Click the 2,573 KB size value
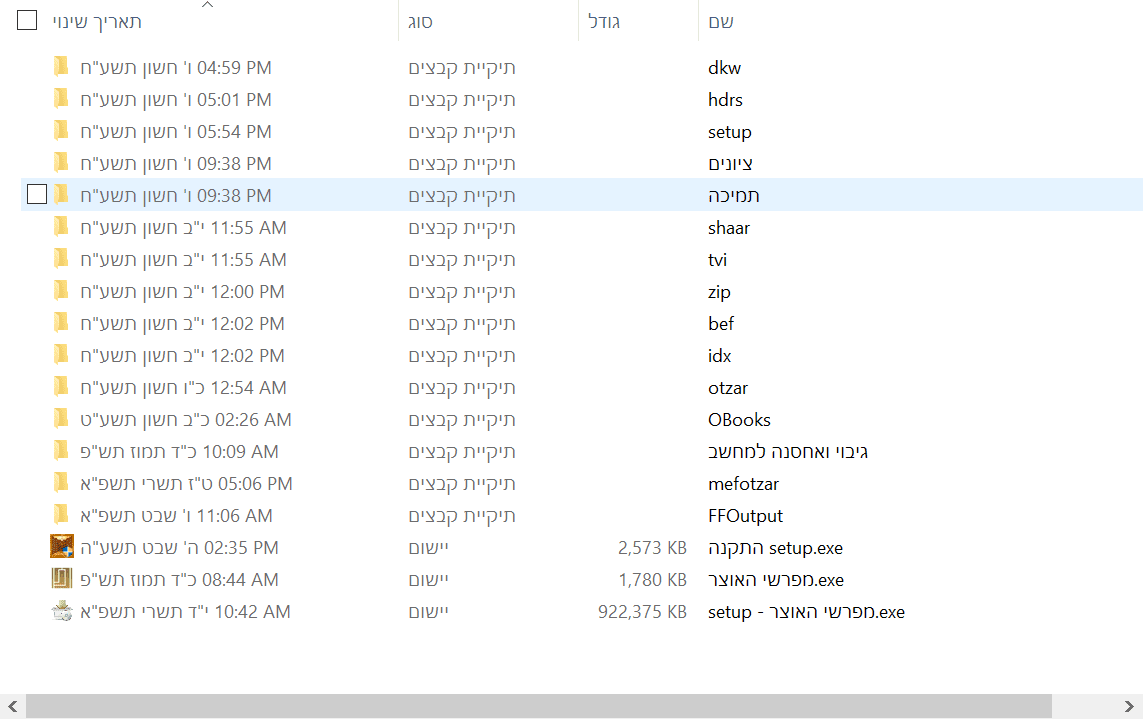Image resolution: width=1143 pixels, height=719 pixels. [652, 548]
